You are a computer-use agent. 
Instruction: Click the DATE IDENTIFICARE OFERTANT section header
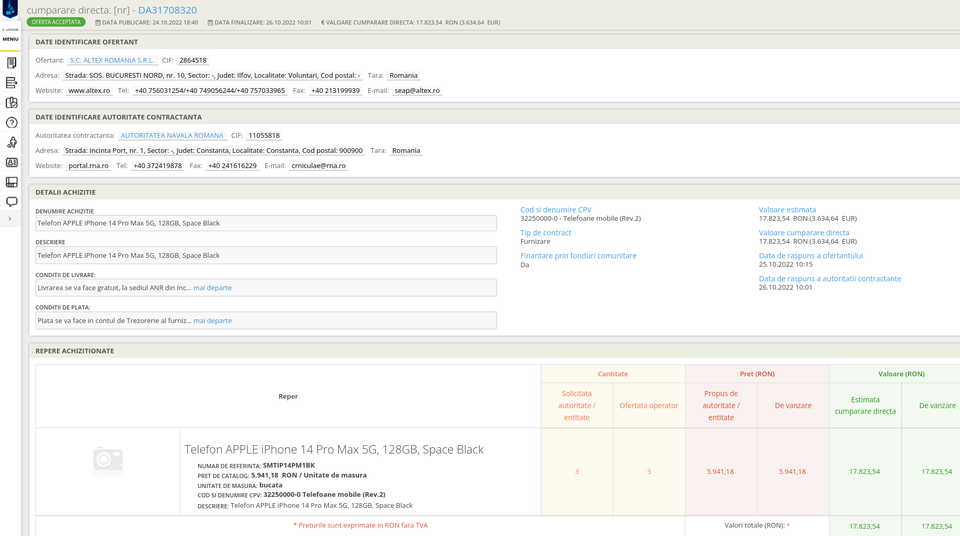[86, 42]
